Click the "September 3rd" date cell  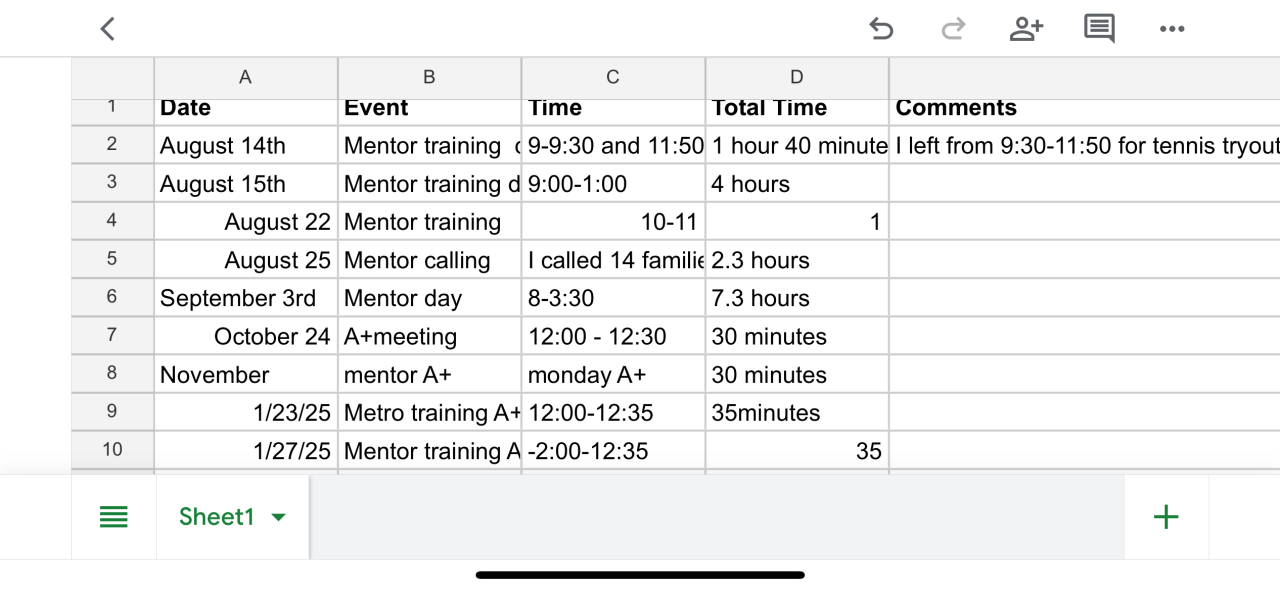click(x=246, y=298)
